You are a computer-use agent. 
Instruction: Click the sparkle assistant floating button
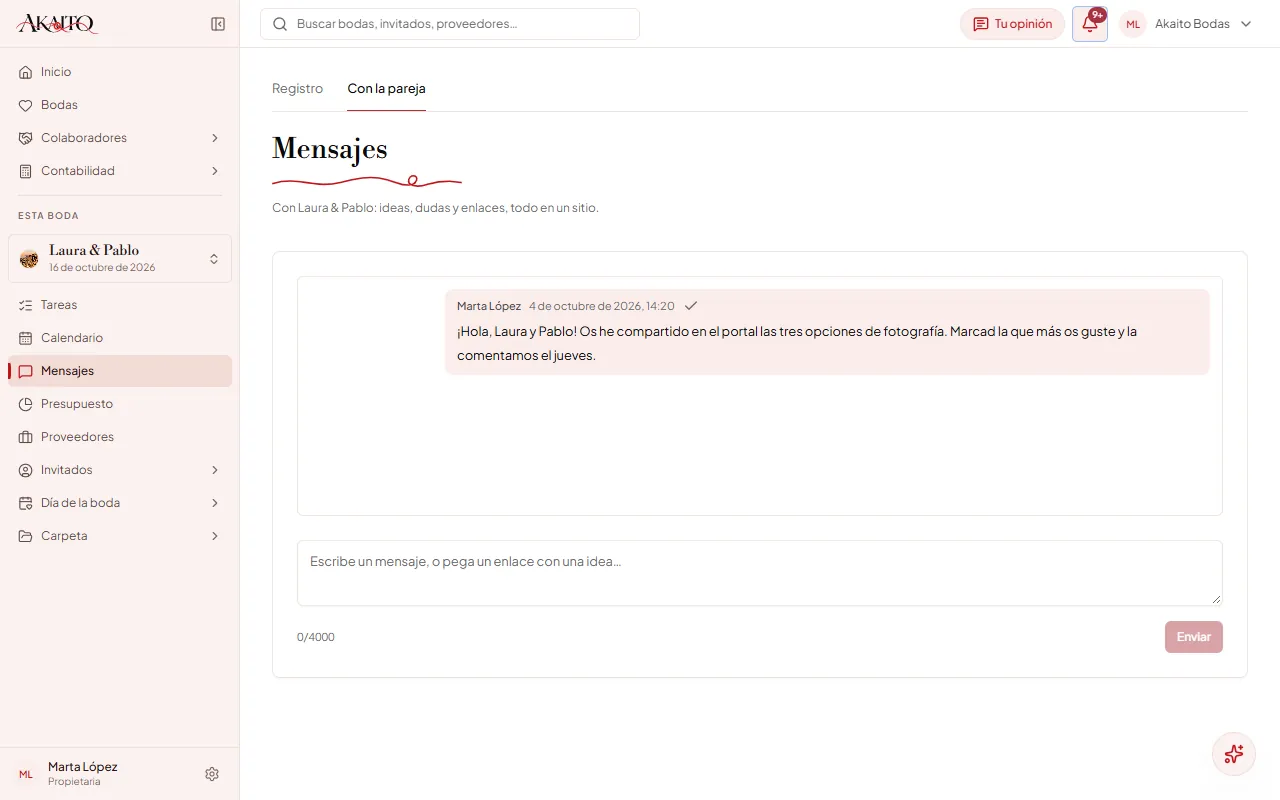click(x=1234, y=754)
